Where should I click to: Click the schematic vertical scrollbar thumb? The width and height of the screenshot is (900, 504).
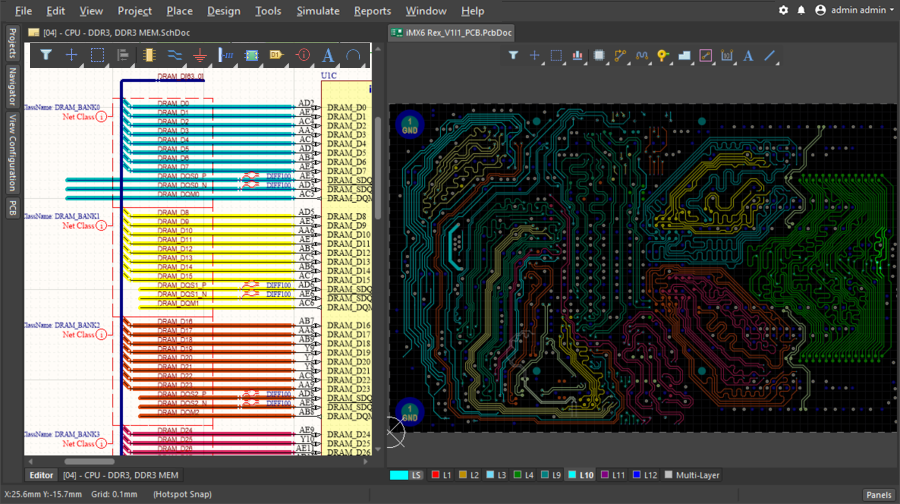(378, 168)
